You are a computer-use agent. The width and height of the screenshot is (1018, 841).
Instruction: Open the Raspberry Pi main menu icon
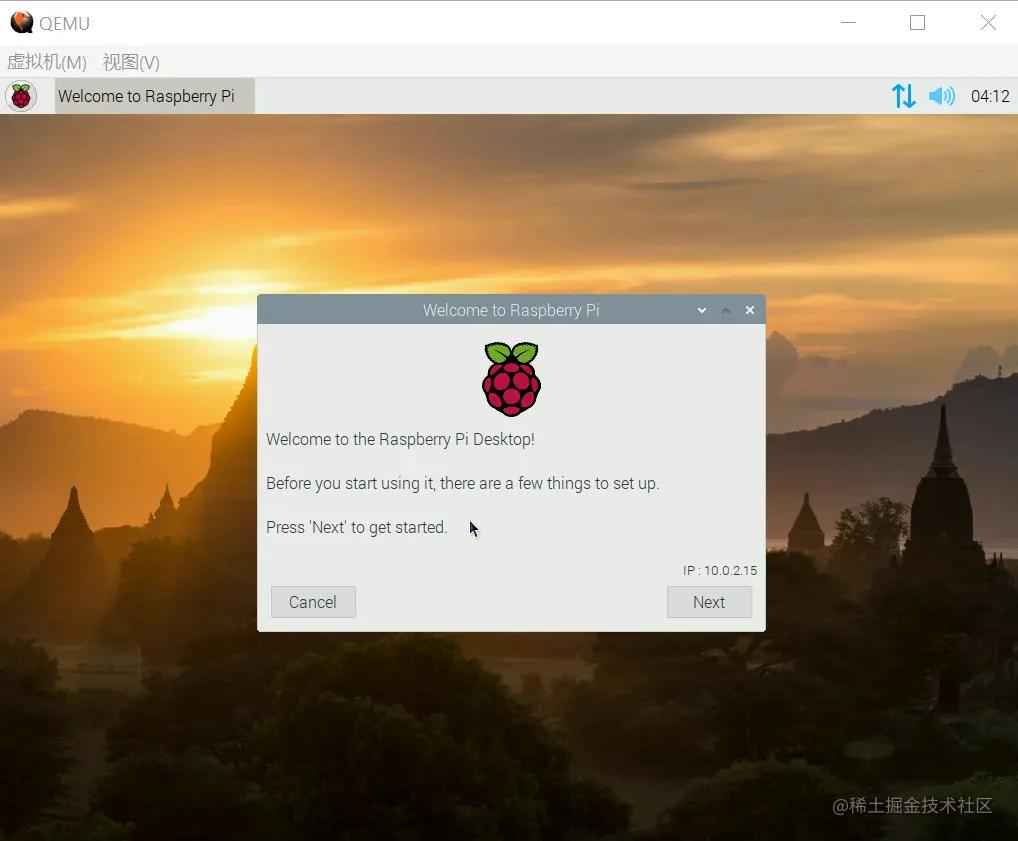pyautogui.click(x=21, y=96)
